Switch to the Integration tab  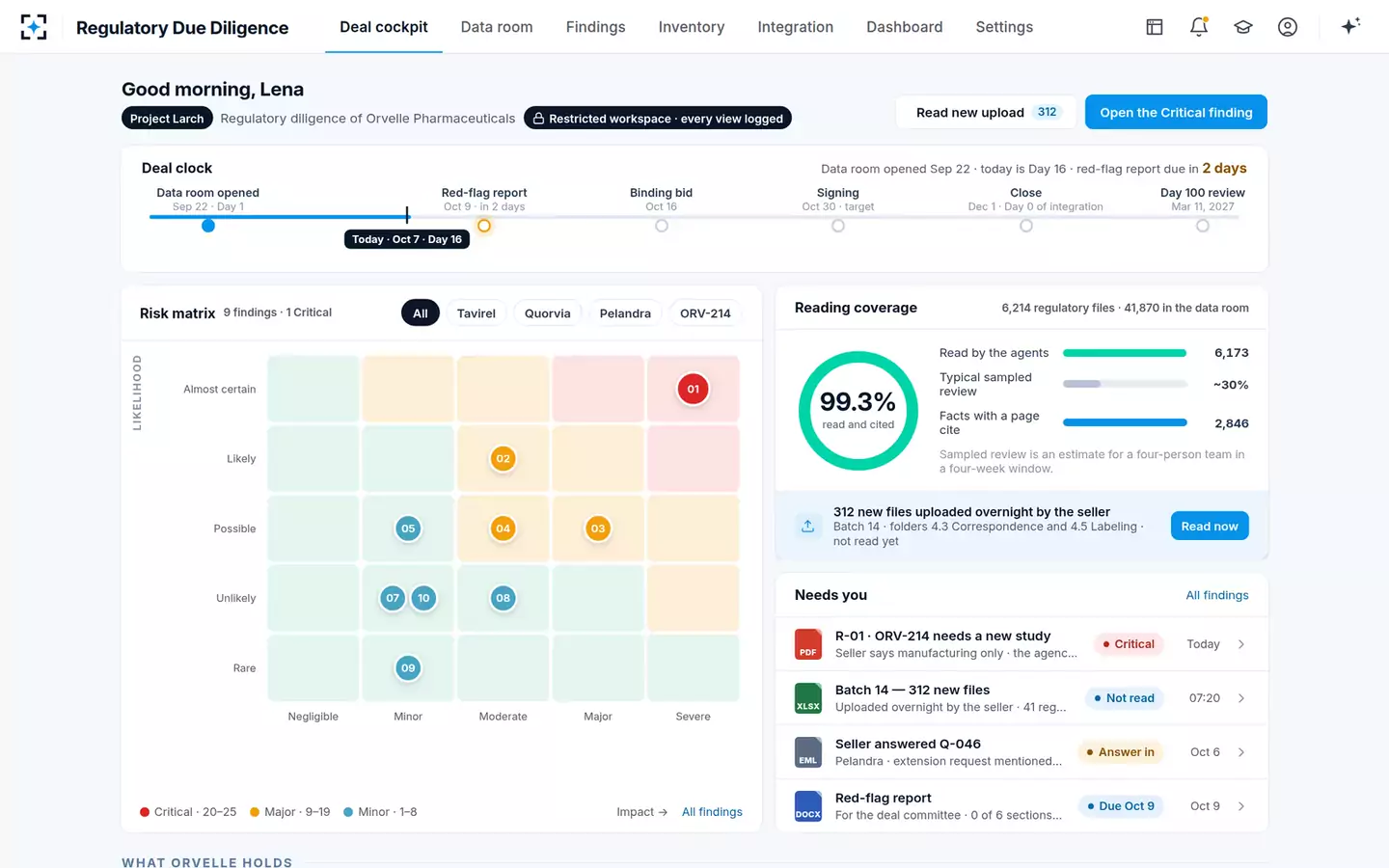tap(796, 27)
